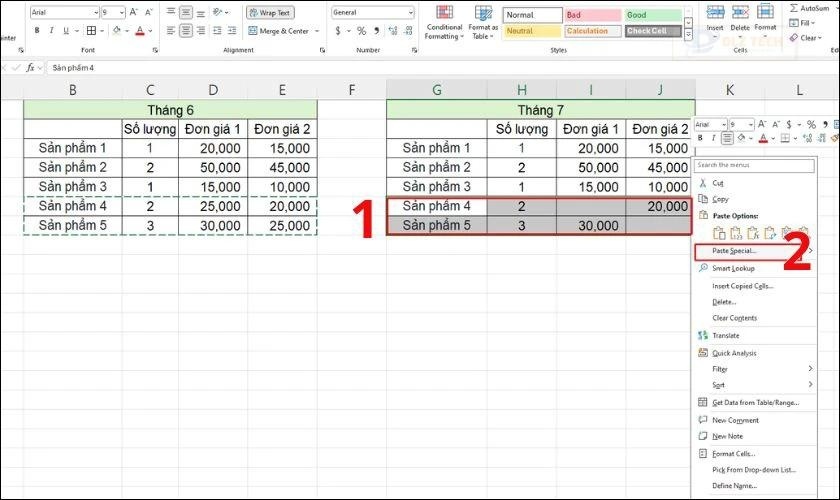
Task: Toggle Underline in ribbon
Action: tap(66, 31)
